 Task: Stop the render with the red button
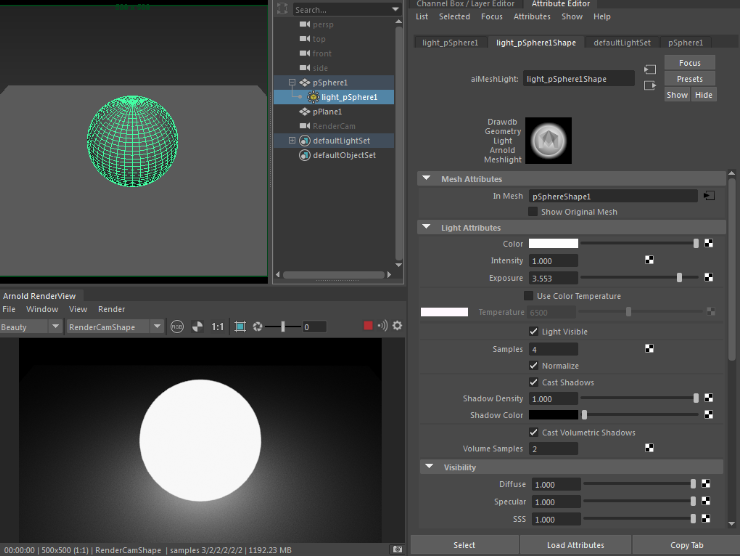368,326
